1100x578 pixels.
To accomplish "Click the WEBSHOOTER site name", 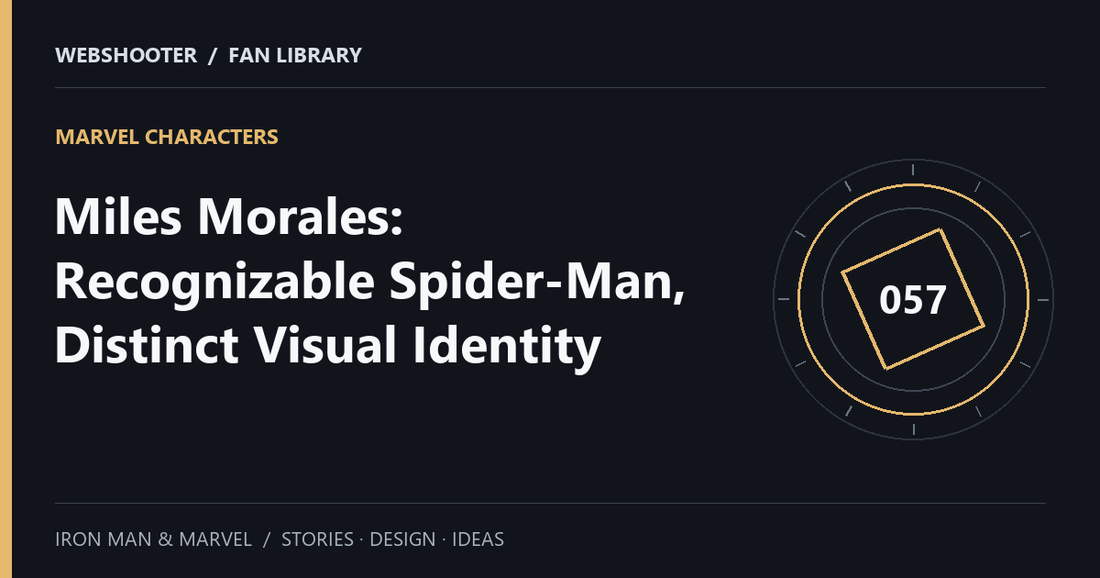I will (x=126, y=55).
